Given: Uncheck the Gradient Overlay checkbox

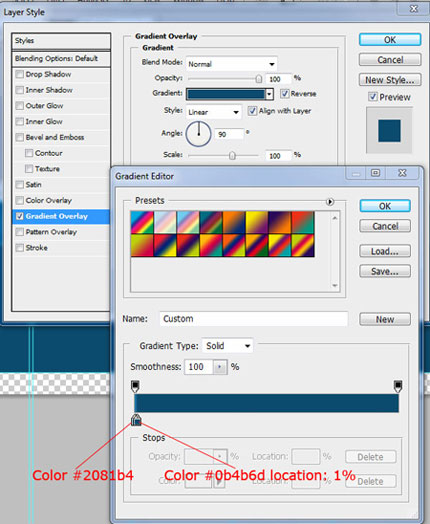Looking at the screenshot, I should (x=20, y=216).
